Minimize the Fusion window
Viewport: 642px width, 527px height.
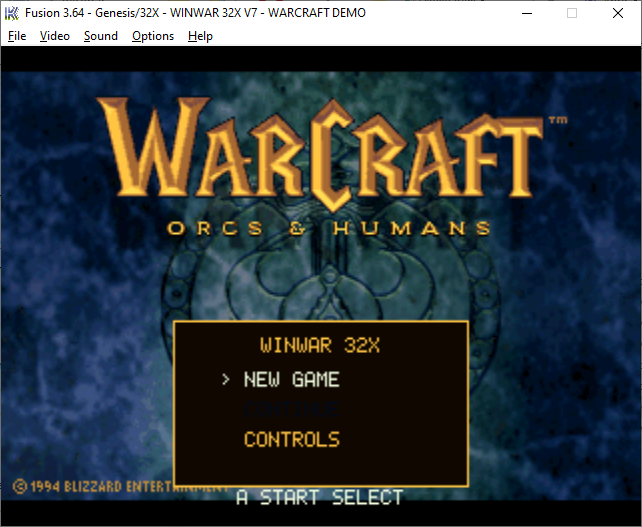click(x=527, y=13)
